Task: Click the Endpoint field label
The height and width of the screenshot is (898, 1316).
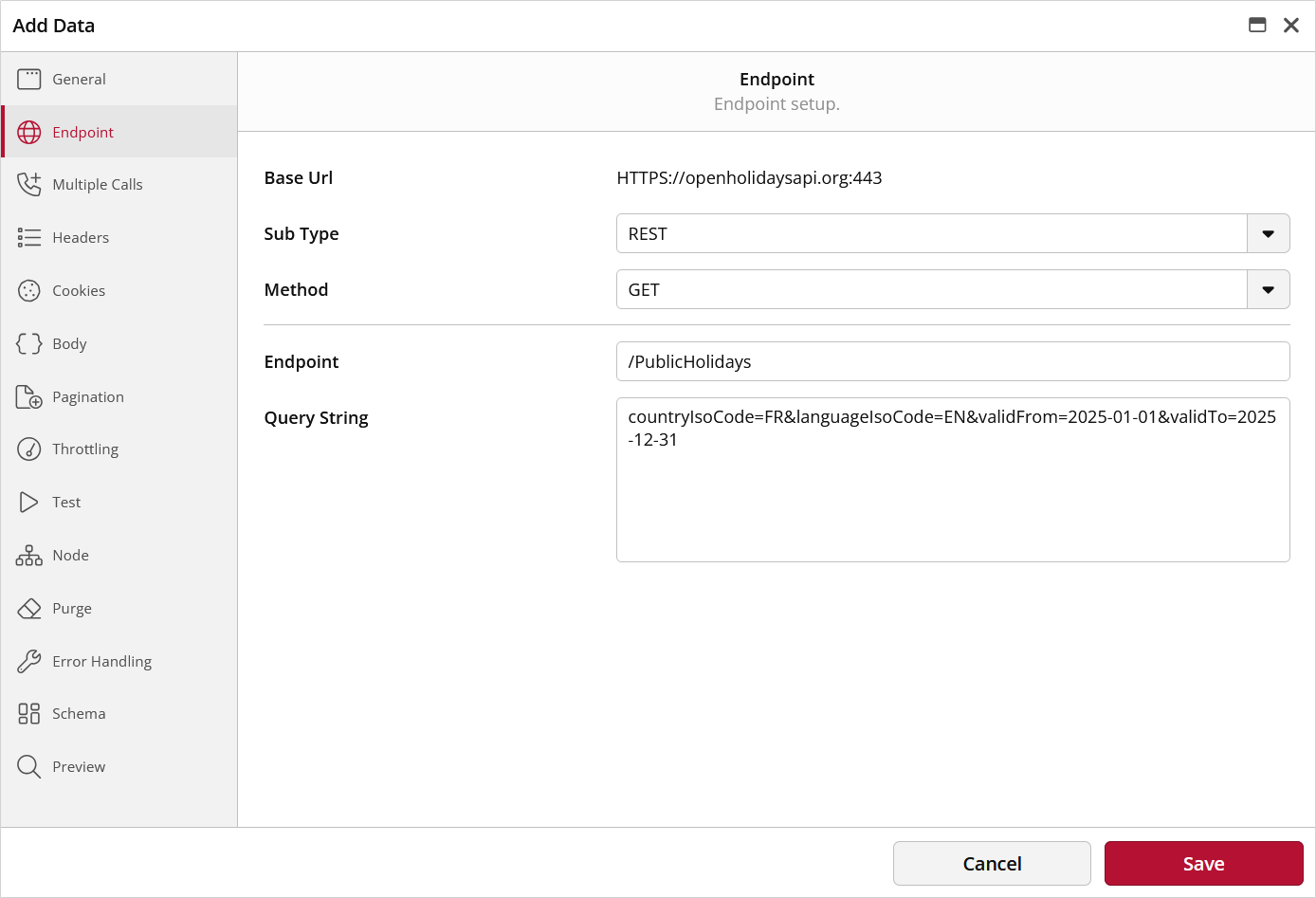Action: click(302, 362)
